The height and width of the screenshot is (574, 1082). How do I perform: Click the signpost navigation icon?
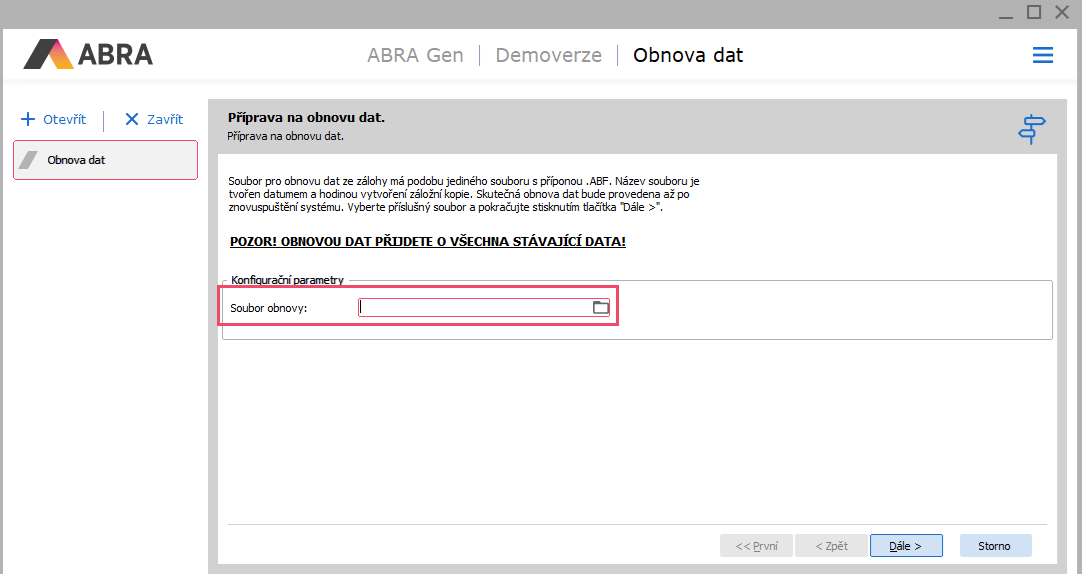1032,129
